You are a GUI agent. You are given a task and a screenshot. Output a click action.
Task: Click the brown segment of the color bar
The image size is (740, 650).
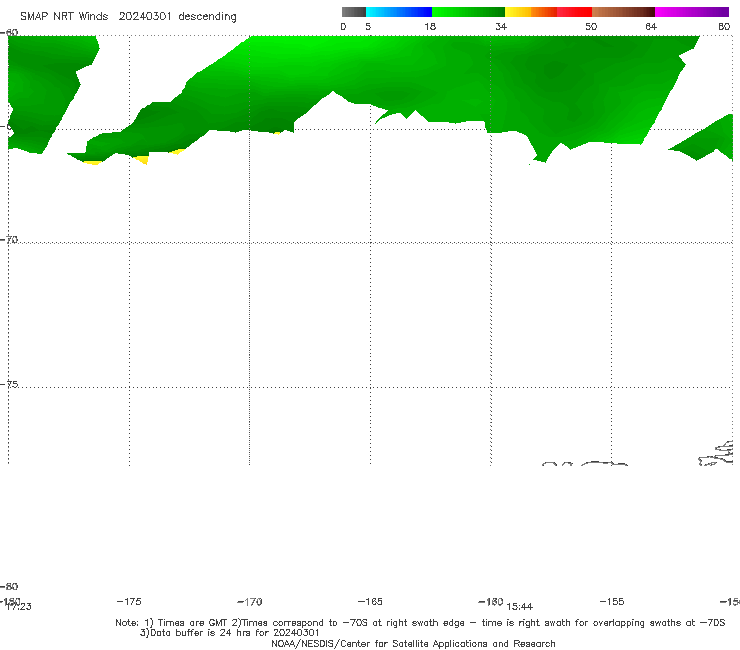[x=623, y=12]
